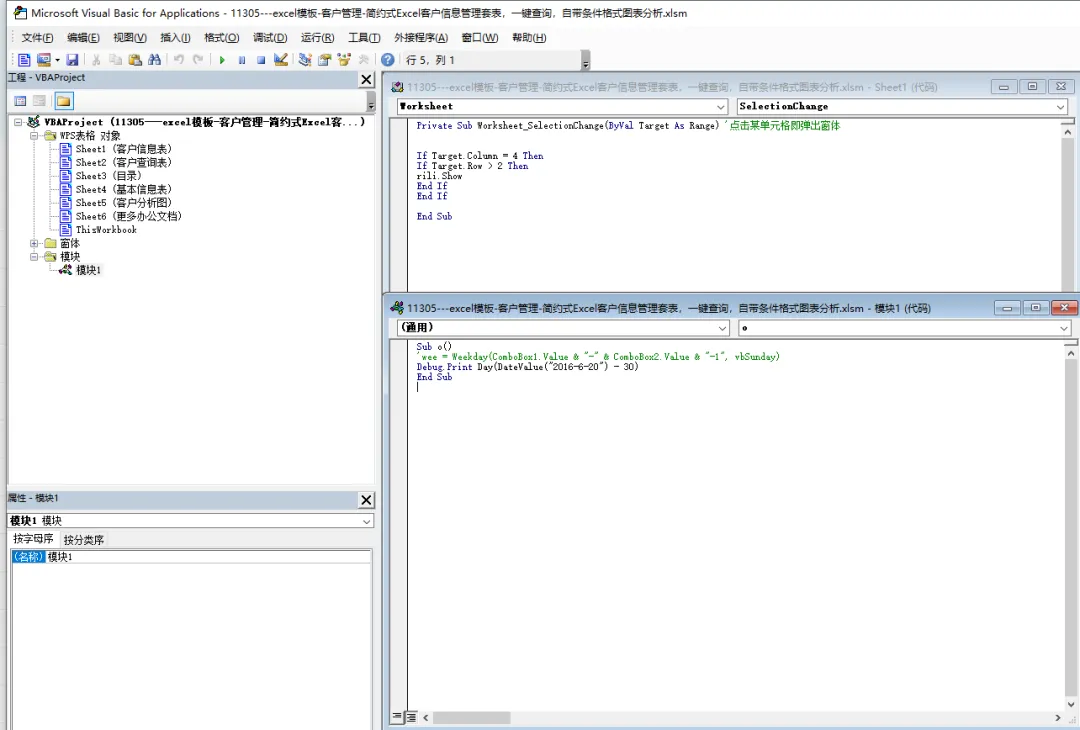Switch to the 按字母序 tab
Image resolution: width=1080 pixels, height=730 pixels.
(x=33, y=539)
